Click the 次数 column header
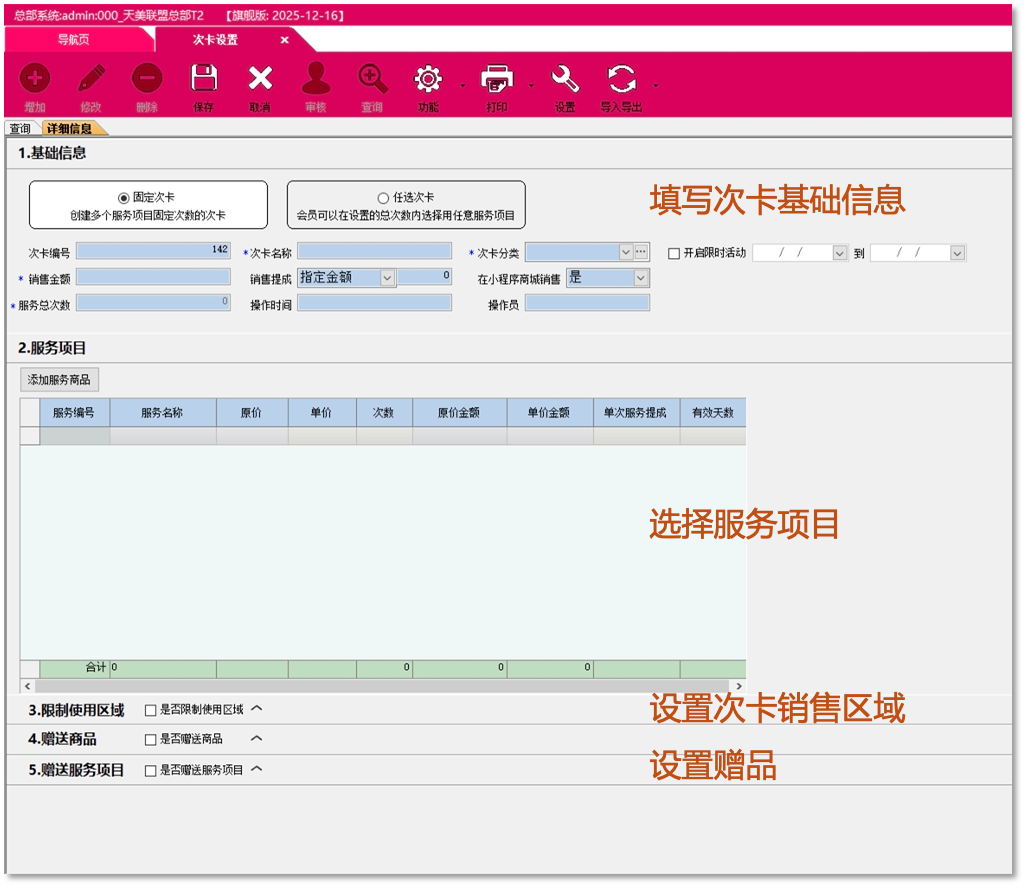Viewport: 1026px width, 888px height. click(384, 413)
